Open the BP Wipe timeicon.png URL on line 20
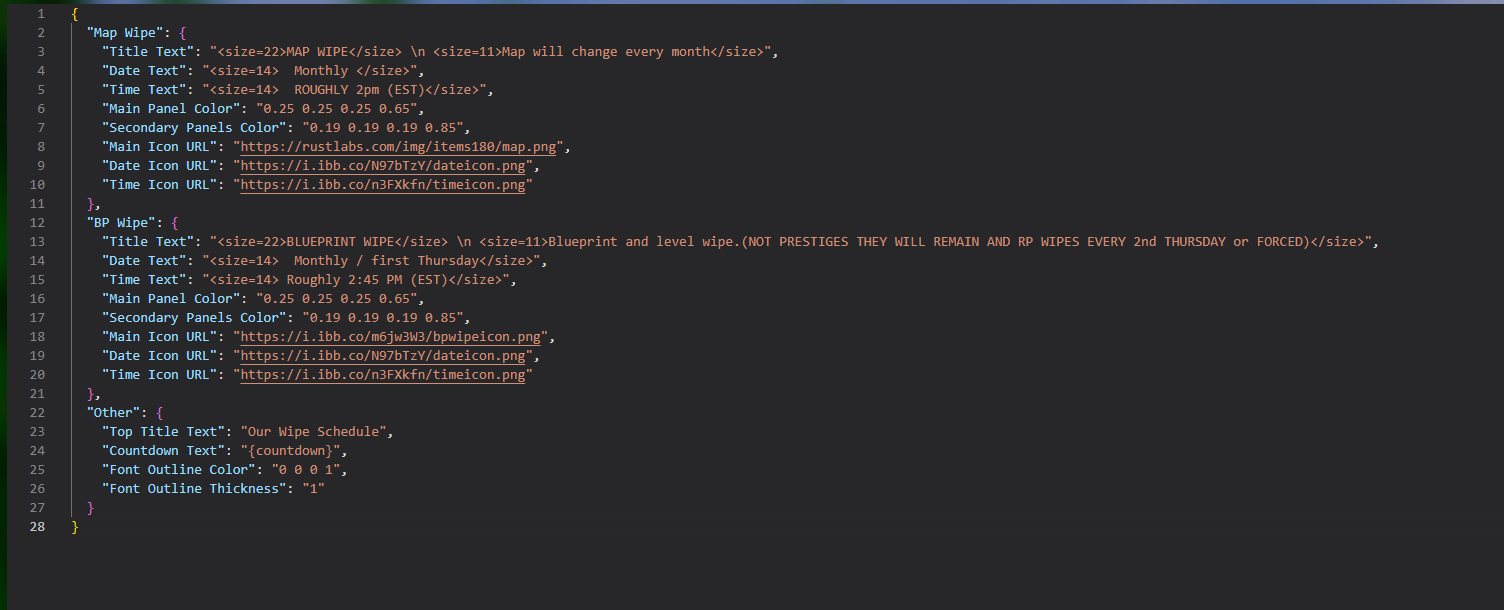 (x=382, y=374)
